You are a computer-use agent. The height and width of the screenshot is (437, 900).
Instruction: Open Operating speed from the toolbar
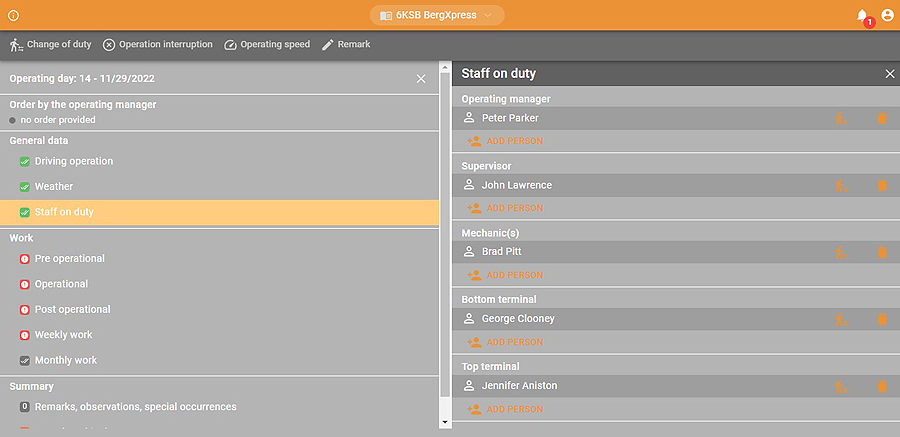(x=267, y=45)
